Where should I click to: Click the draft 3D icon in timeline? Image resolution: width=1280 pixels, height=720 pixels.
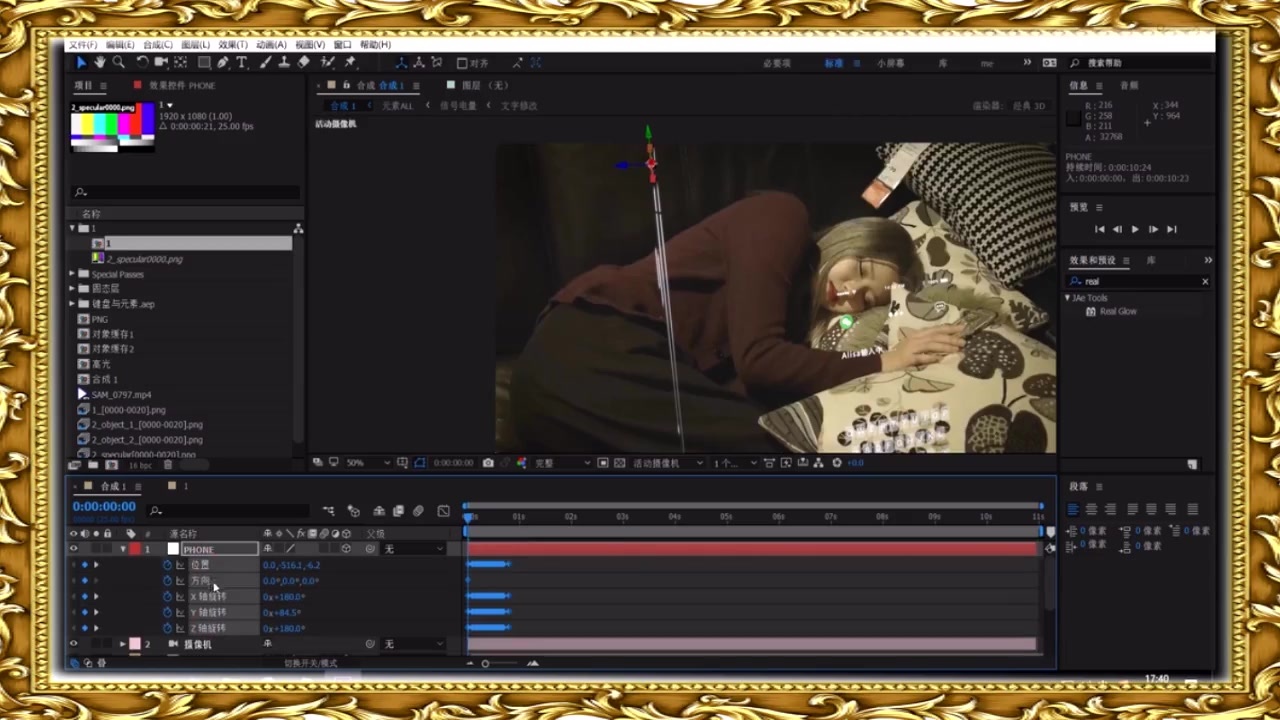pos(353,511)
